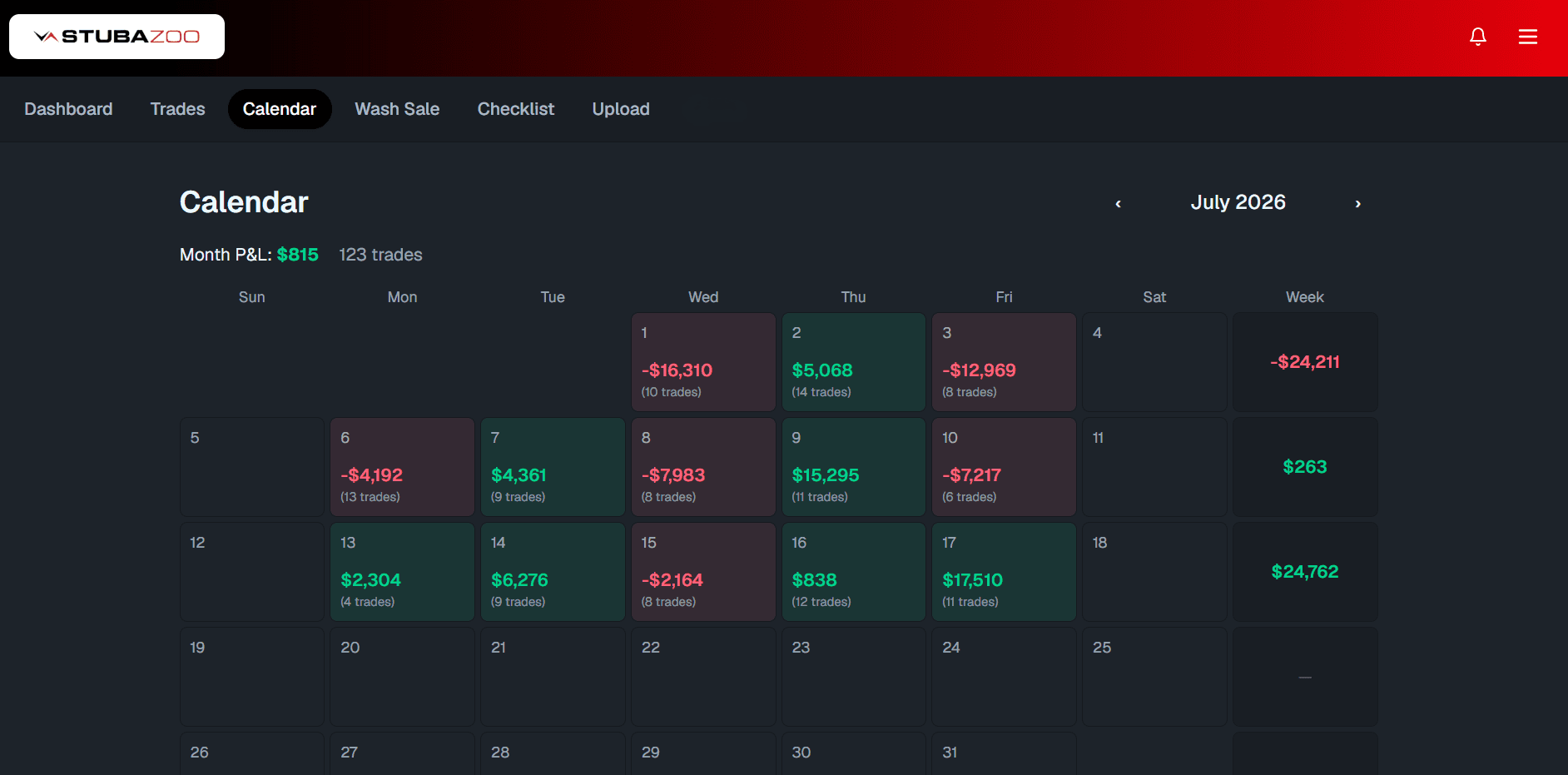Select day 27 cell

pos(403,753)
